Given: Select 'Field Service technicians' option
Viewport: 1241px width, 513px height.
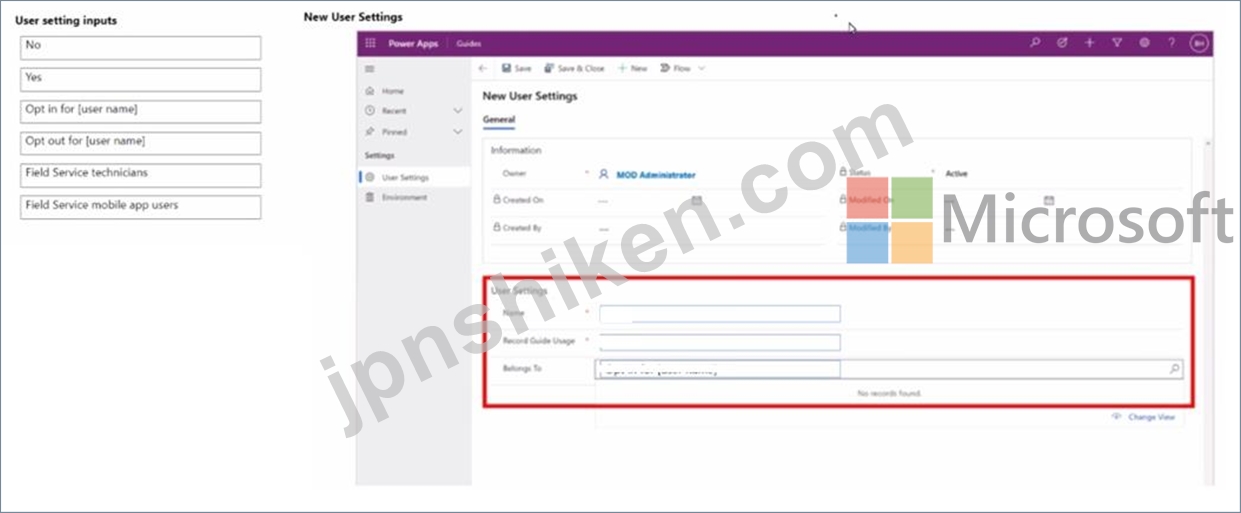Looking at the screenshot, I should point(141,175).
